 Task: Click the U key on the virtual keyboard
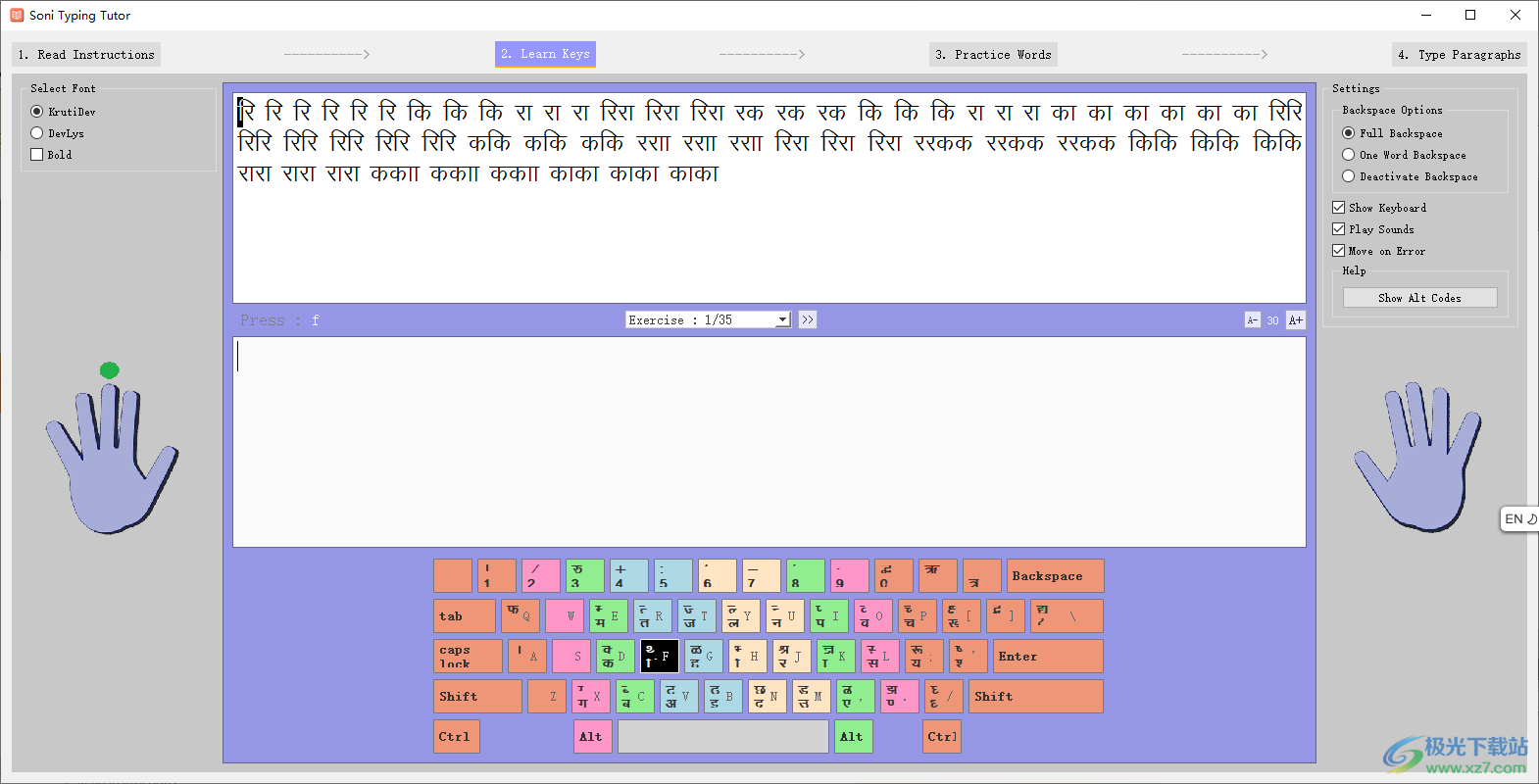pos(784,615)
